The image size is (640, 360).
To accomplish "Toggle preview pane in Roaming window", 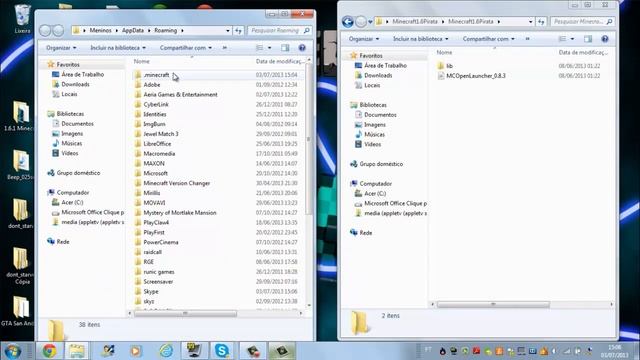I will pyautogui.click(x=285, y=48).
